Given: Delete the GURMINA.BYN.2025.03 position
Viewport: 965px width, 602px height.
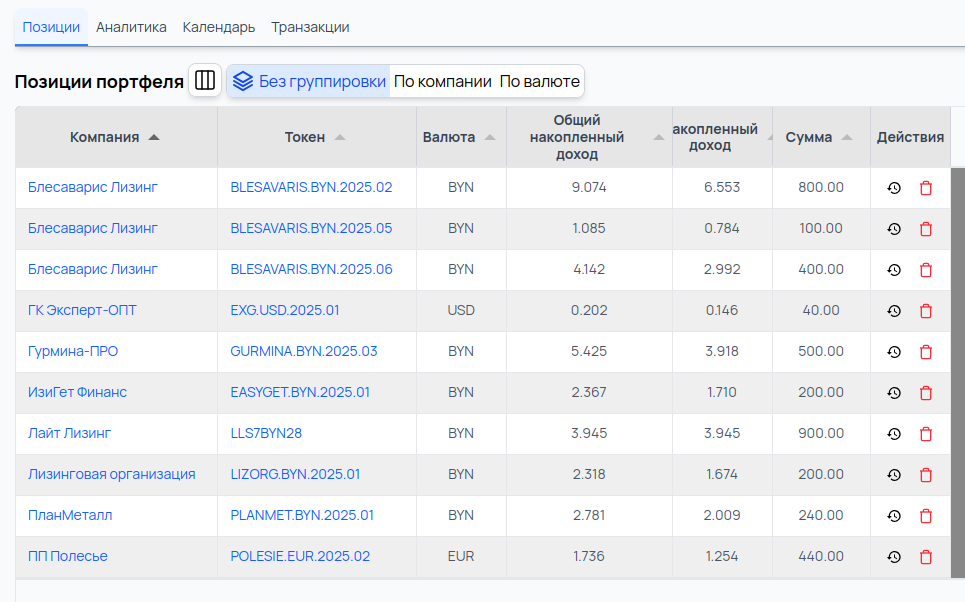Looking at the screenshot, I should [925, 352].
